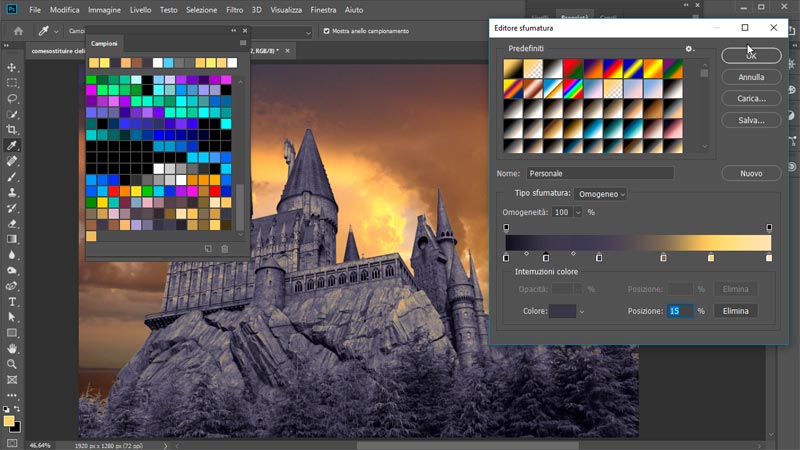Select the Eraser tool
This screenshot has width=800, height=450.
12,223
